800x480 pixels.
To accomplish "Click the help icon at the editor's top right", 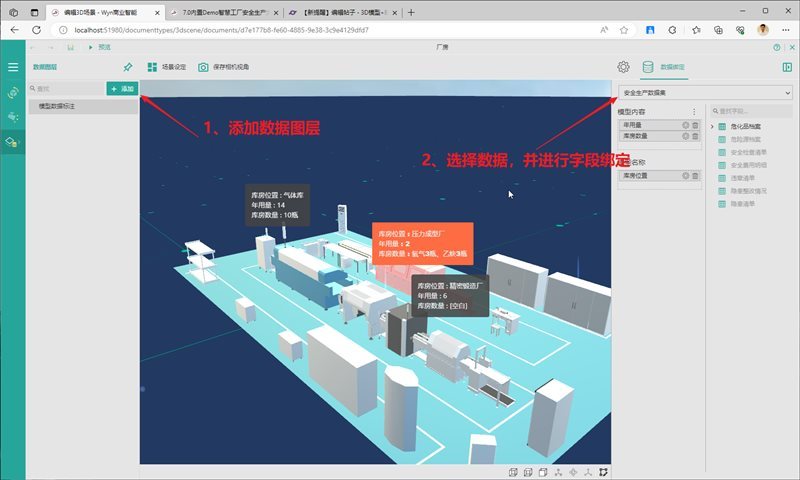I will (x=777, y=47).
